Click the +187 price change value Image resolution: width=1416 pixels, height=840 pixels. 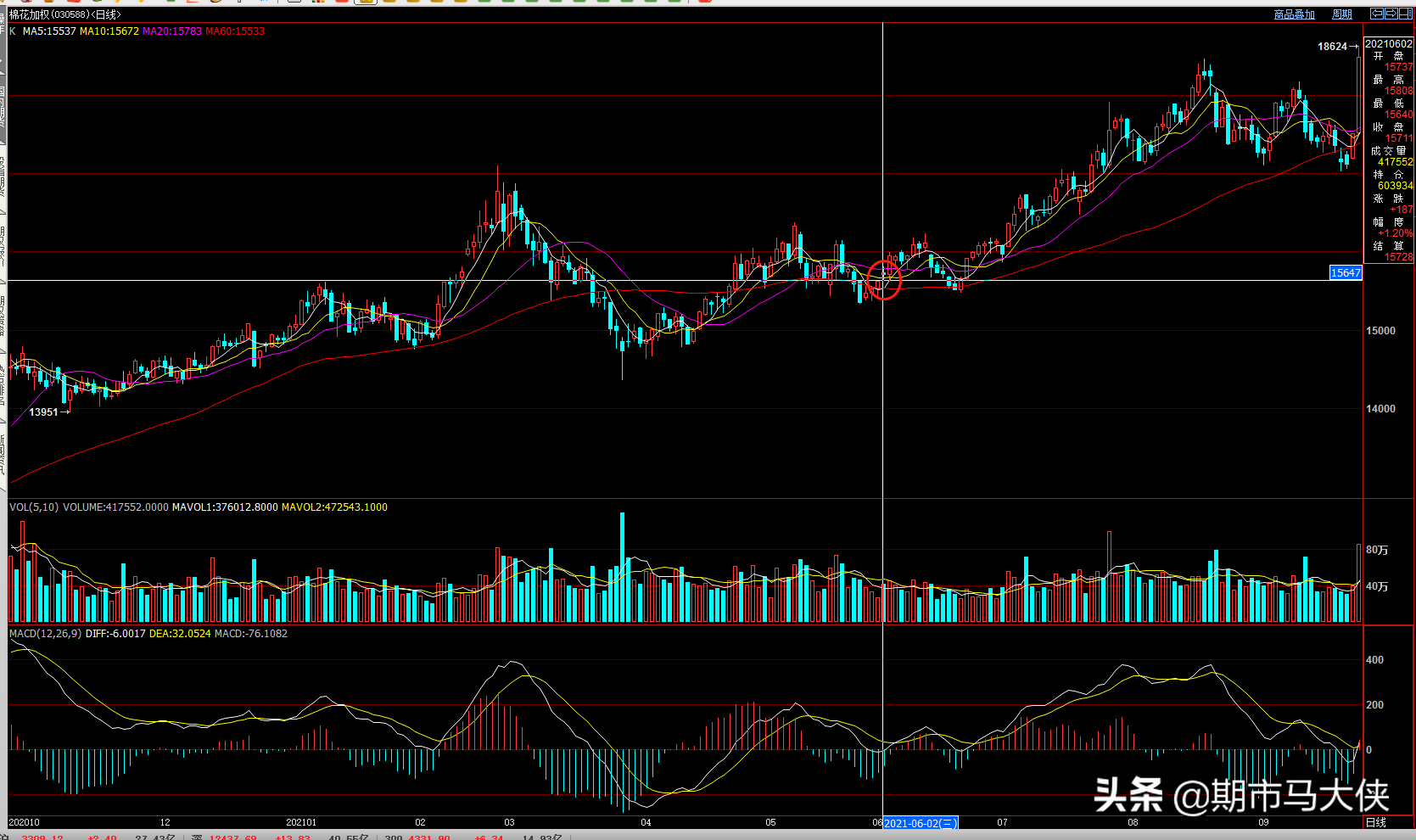tap(1402, 210)
